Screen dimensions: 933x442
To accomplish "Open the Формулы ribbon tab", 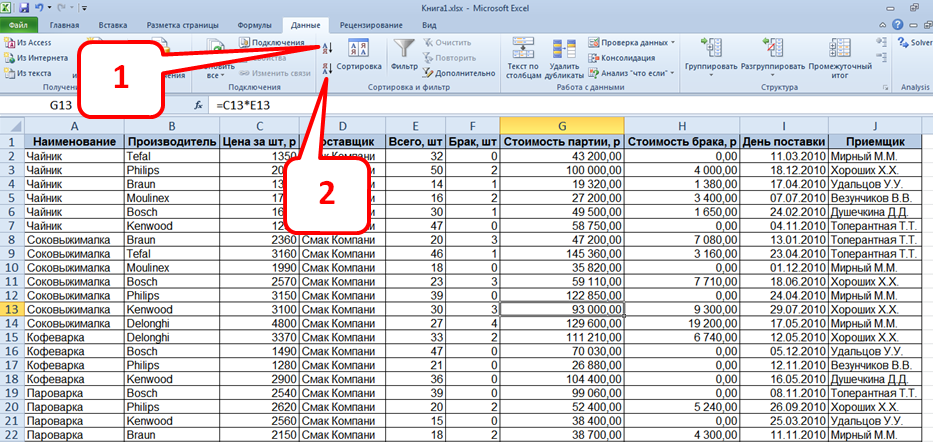I will tap(254, 24).
